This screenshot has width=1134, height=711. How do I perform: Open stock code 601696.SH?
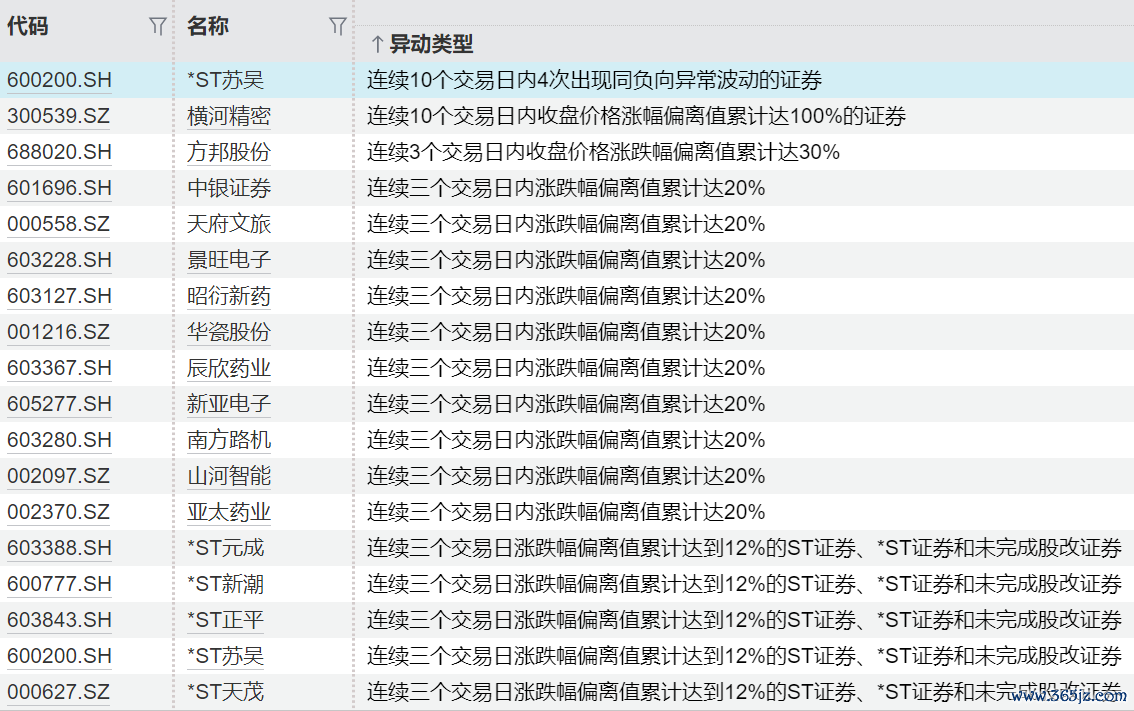59,188
